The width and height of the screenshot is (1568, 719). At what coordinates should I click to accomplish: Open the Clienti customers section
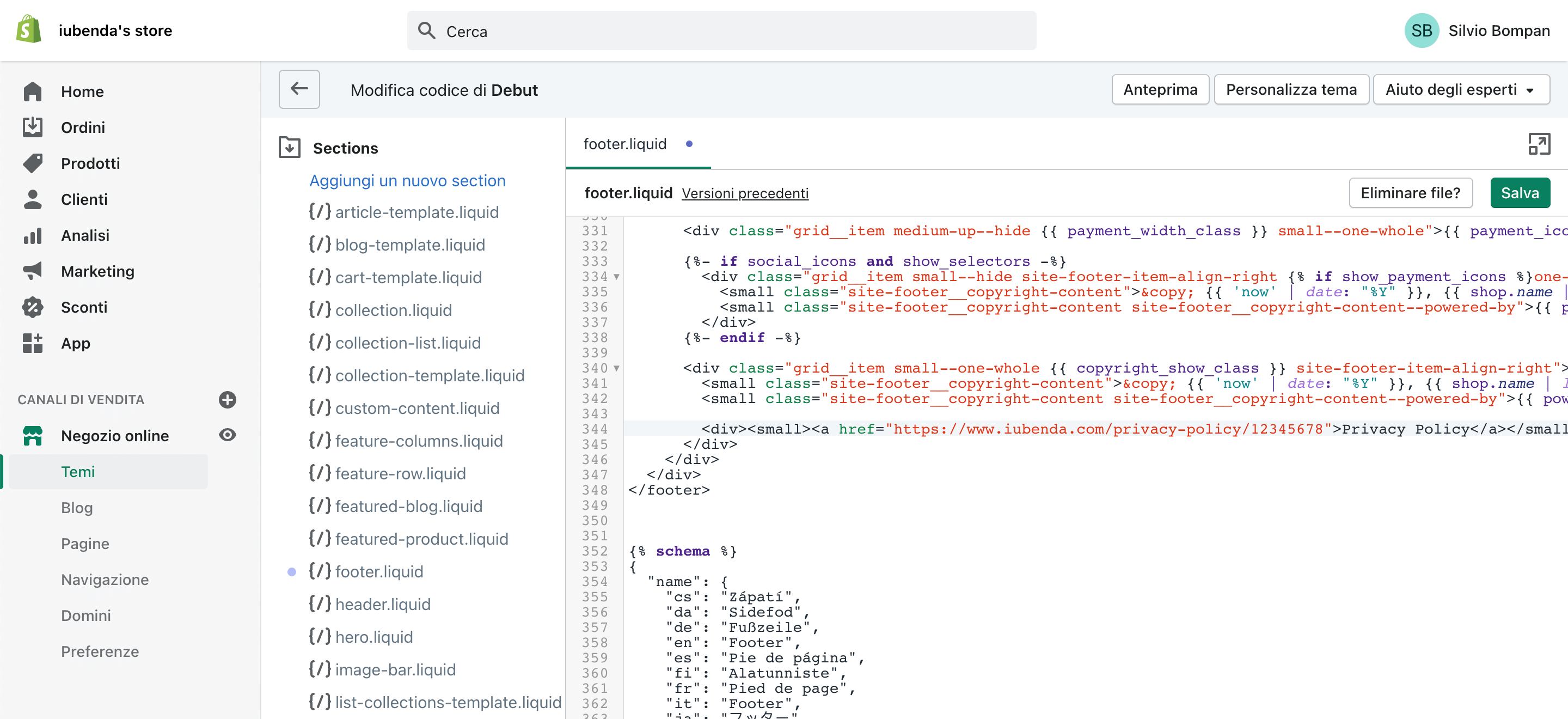click(83, 199)
